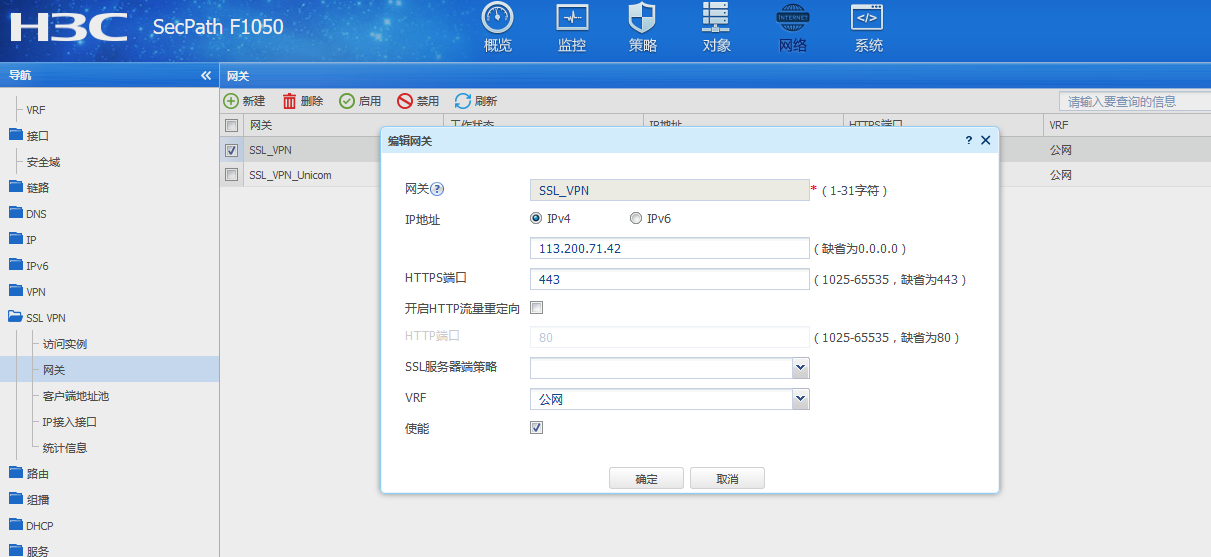Image resolution: width=1211 pixels, height=557 pixels.
Task: Open the 链路 folder in navigation
Action: [28, 187]
